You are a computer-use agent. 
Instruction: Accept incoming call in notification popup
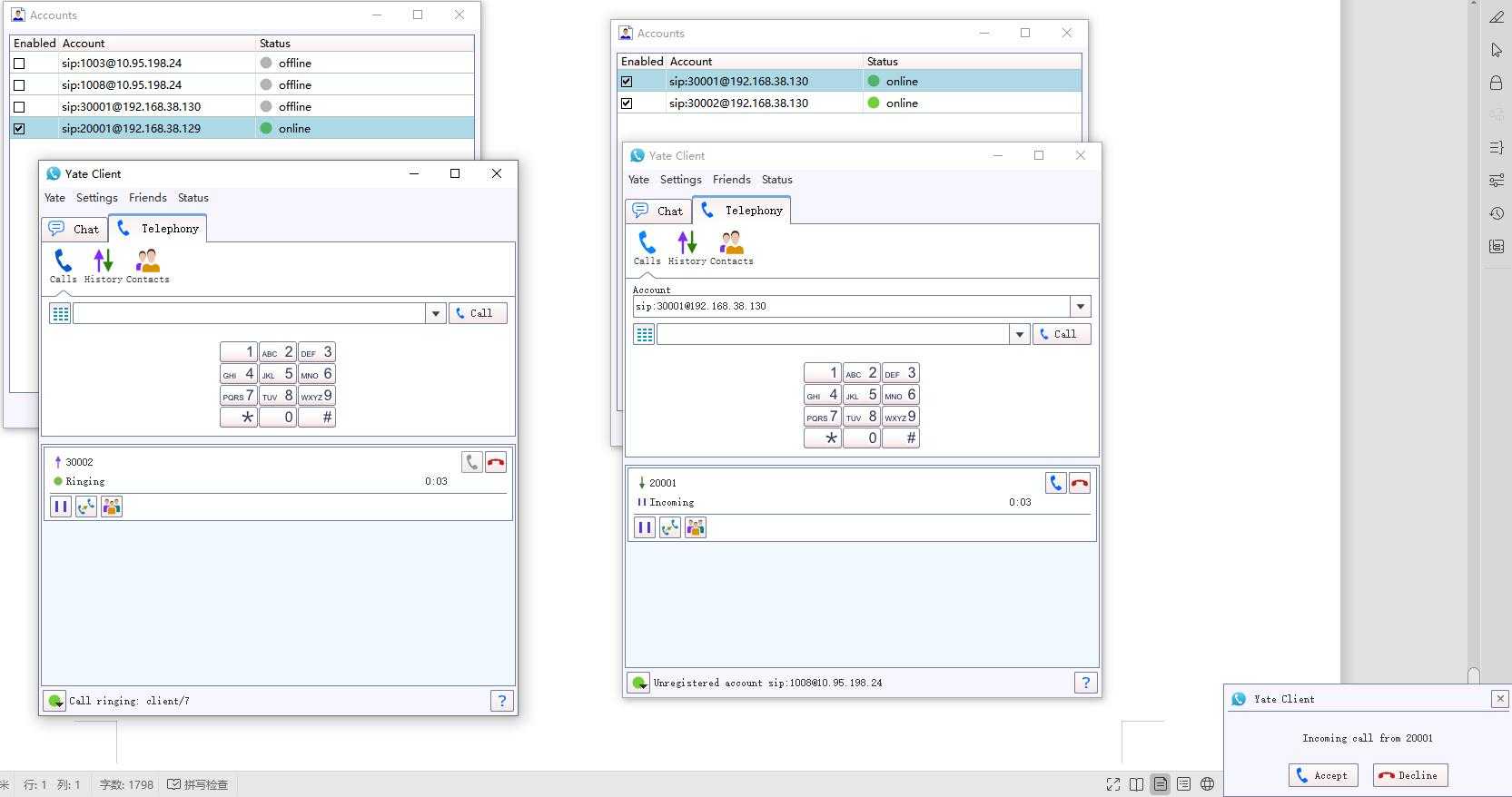(x=1323, y=775)
